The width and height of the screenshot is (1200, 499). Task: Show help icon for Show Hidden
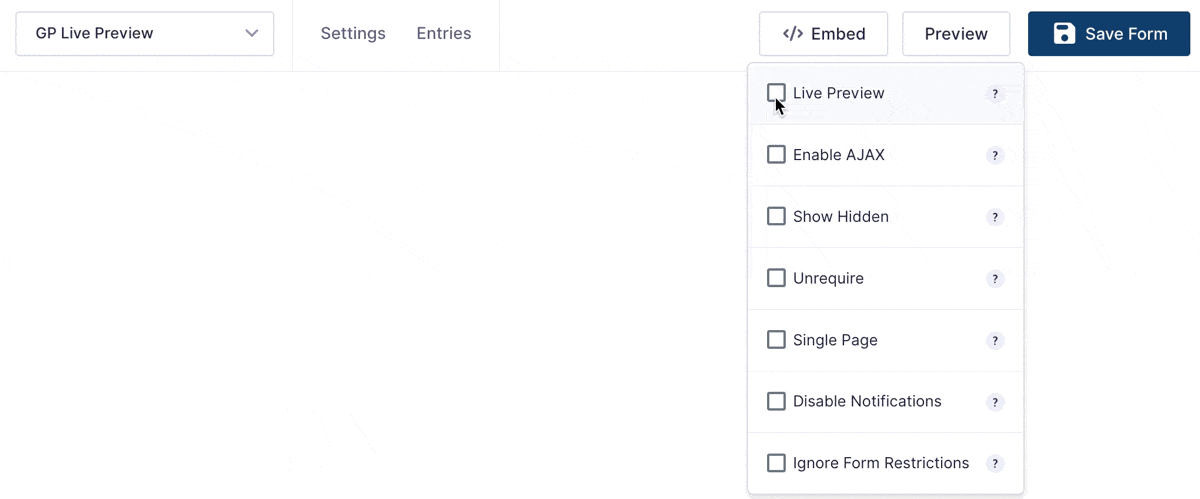995,217
